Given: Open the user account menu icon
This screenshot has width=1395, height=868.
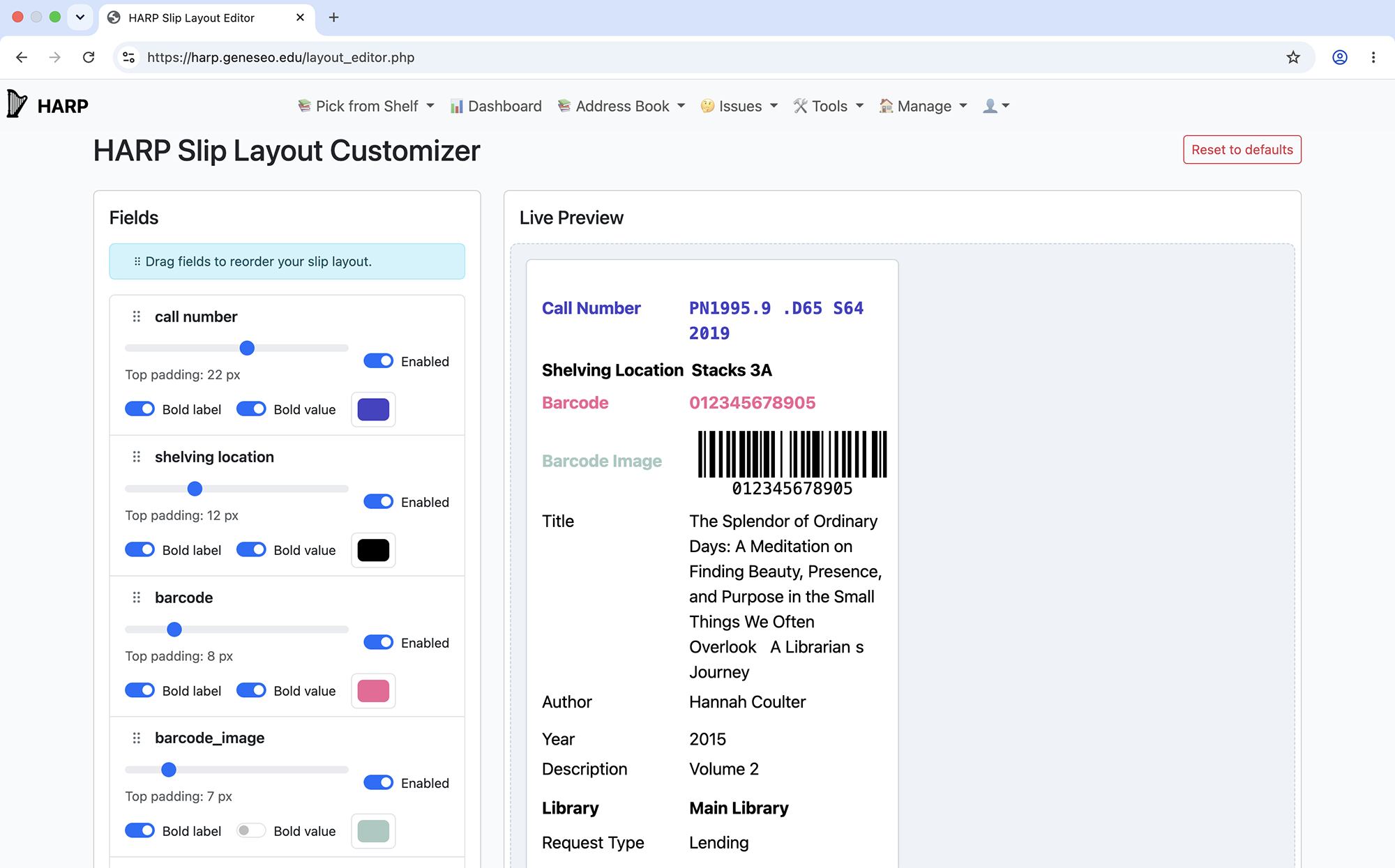Looking at the screenshot, I should (996, 106).
